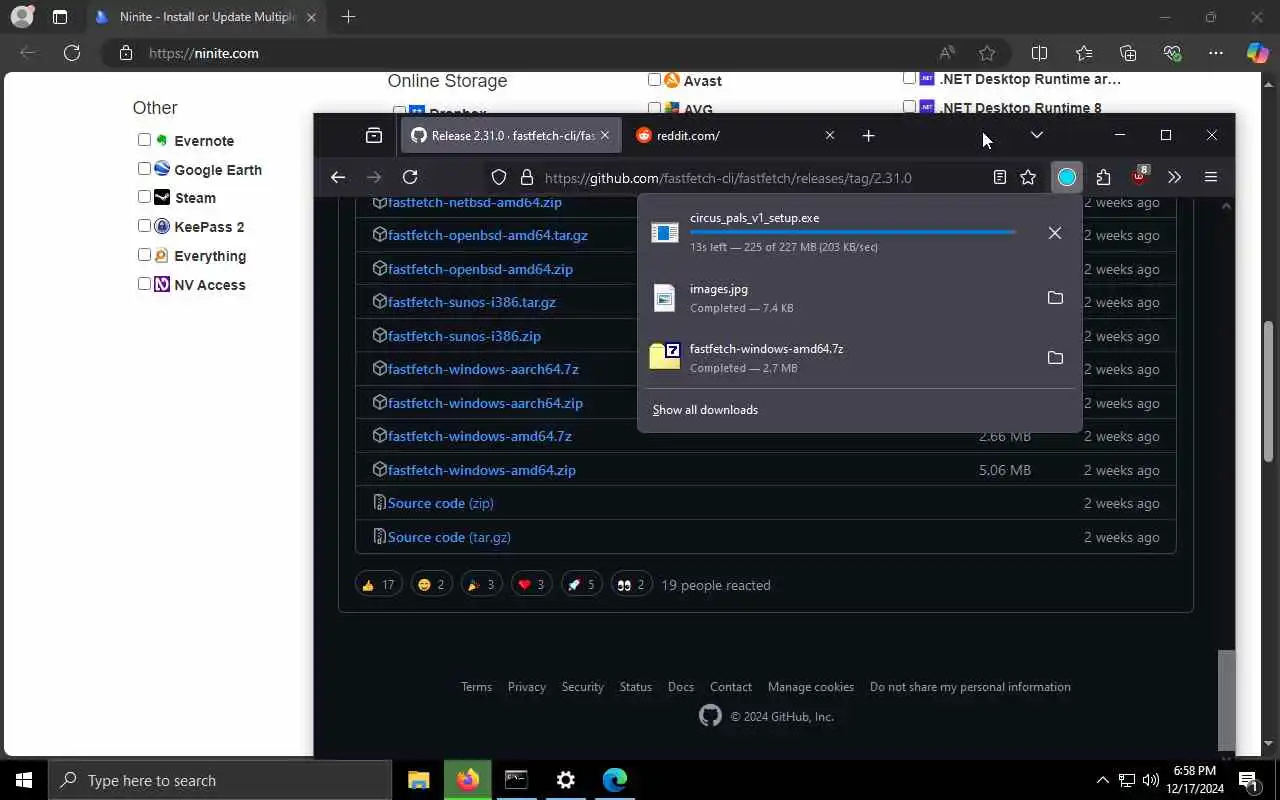Open Firefox extensions puzzle icon
The image size is (1280, 800).
click(1103, 178)
